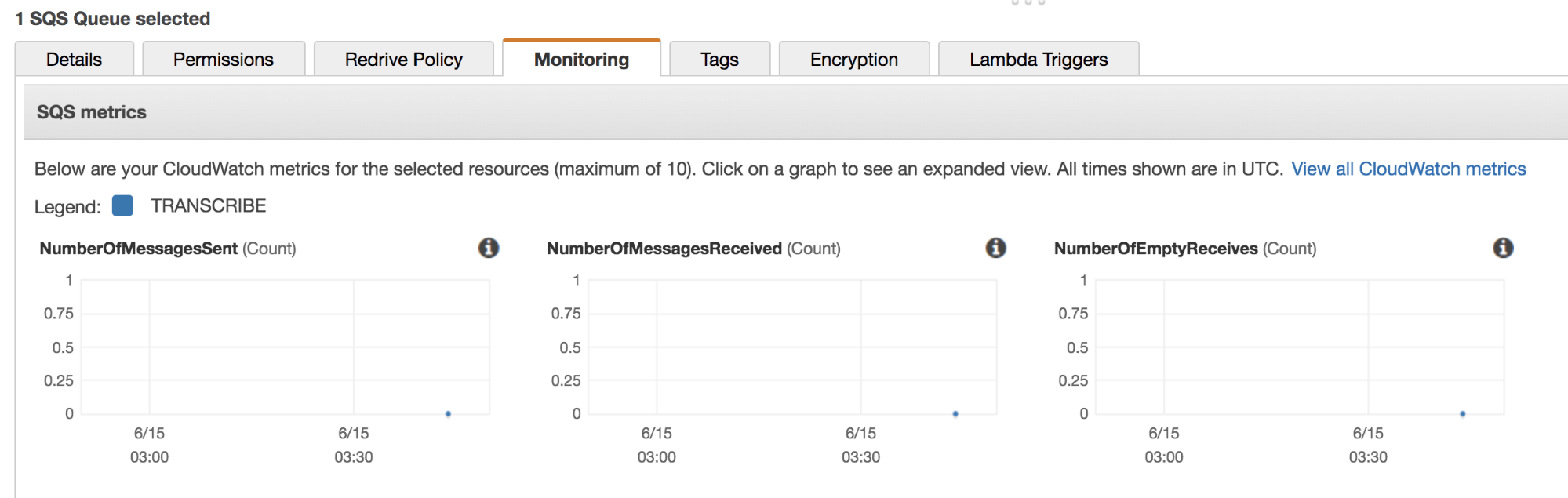Click the TRANSCRIBE legend label

point(209,206)
